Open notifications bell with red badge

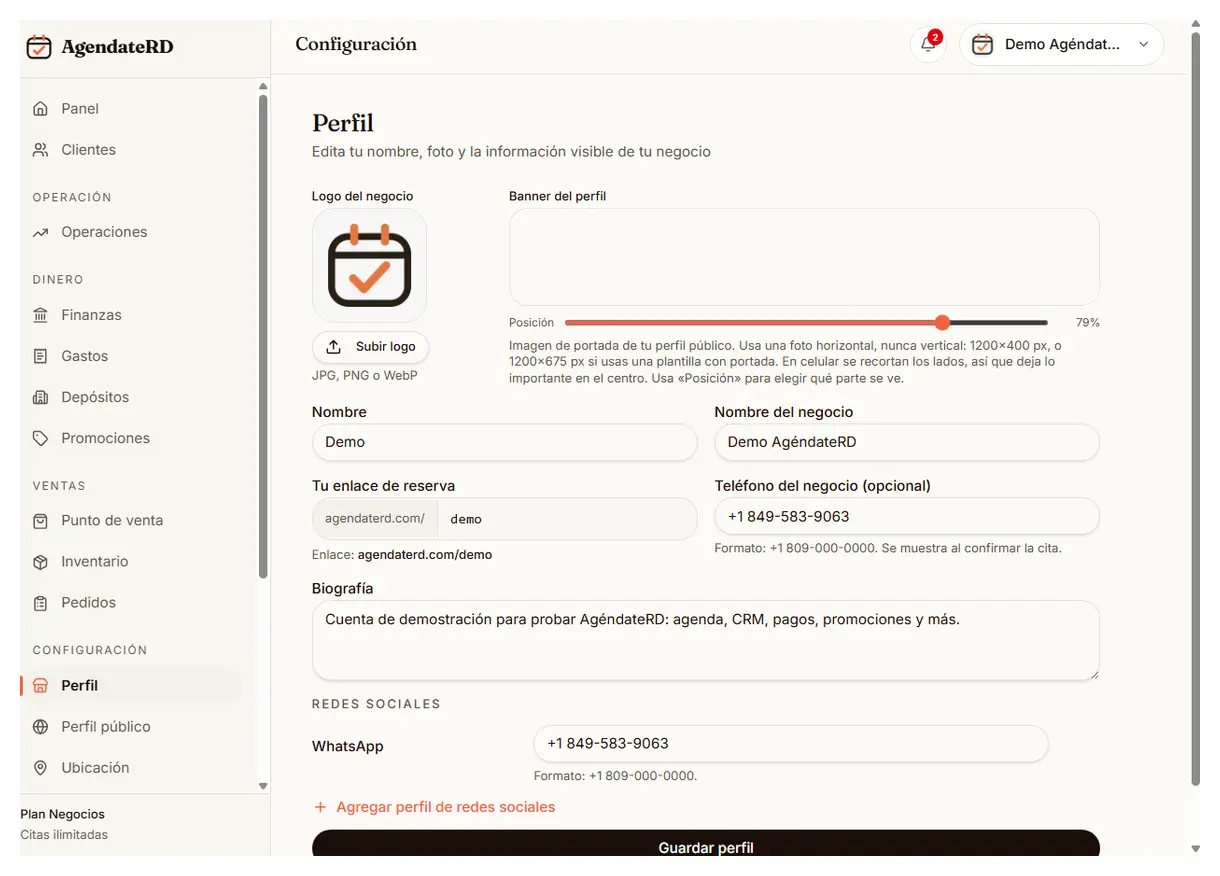[x=928, y=44]
